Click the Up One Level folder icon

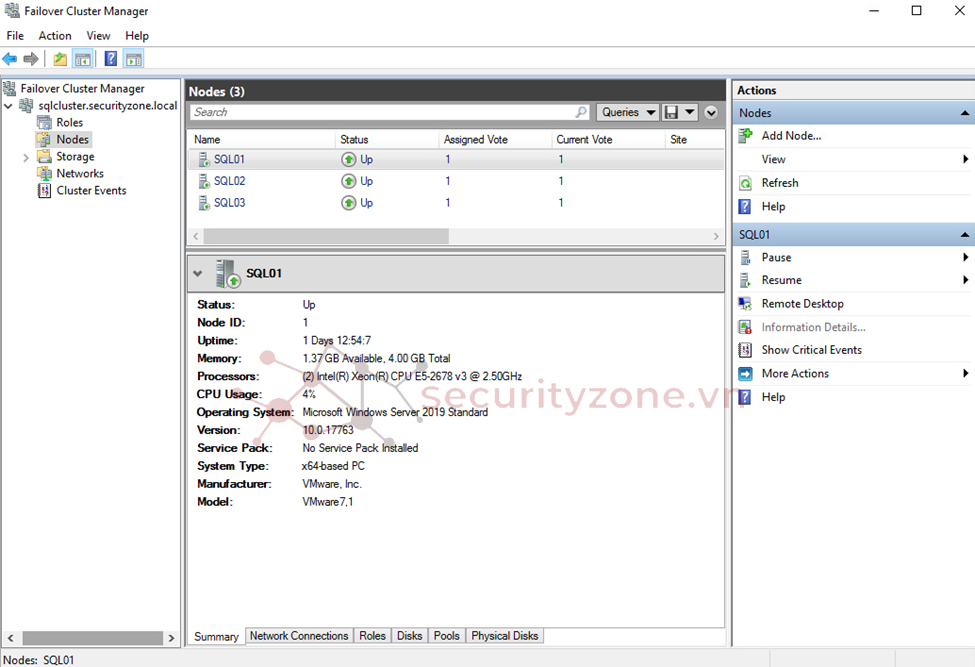click(x=60, y=59)
